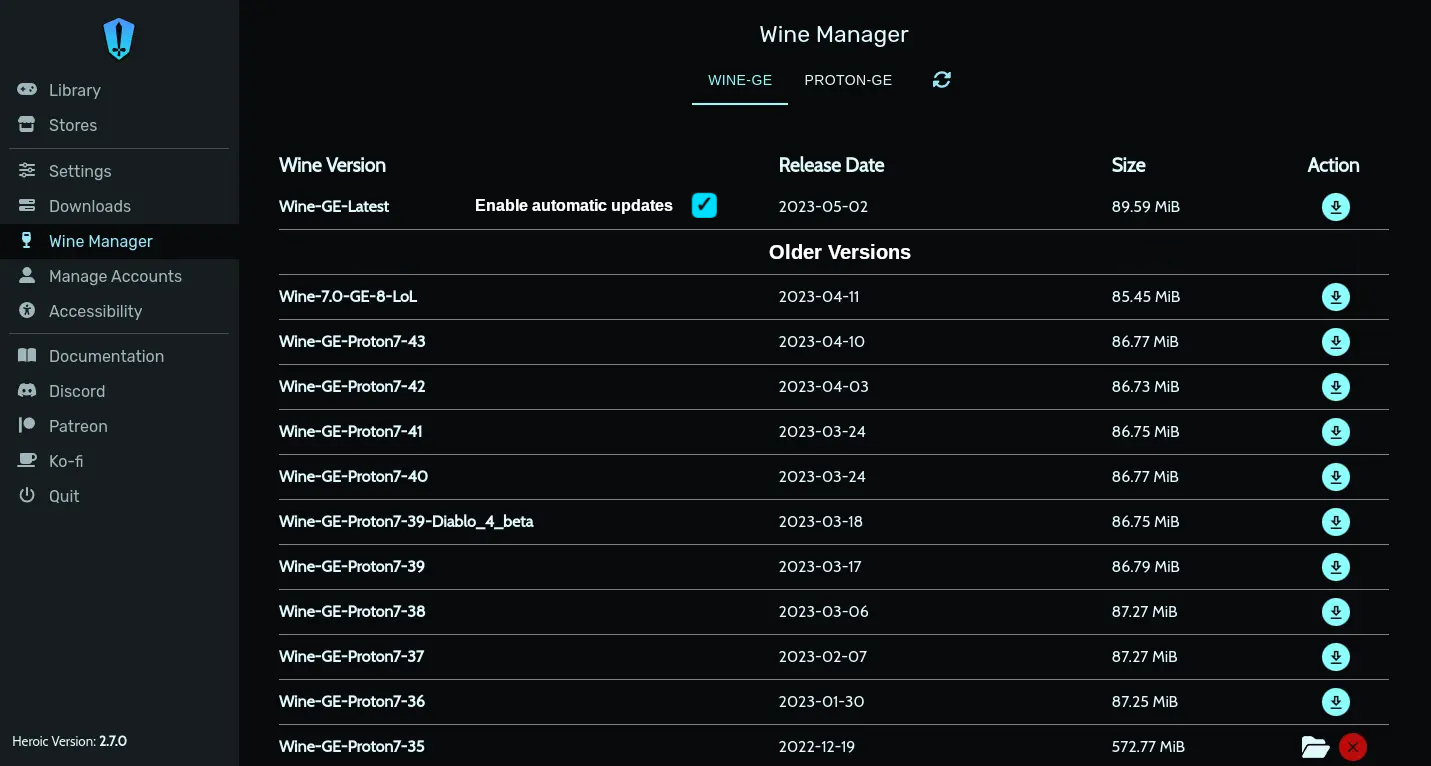The height and width of the screenshot is (766, 1431).
Task: Open Manage Accounts from sidebar
Action: pos(115,276)
